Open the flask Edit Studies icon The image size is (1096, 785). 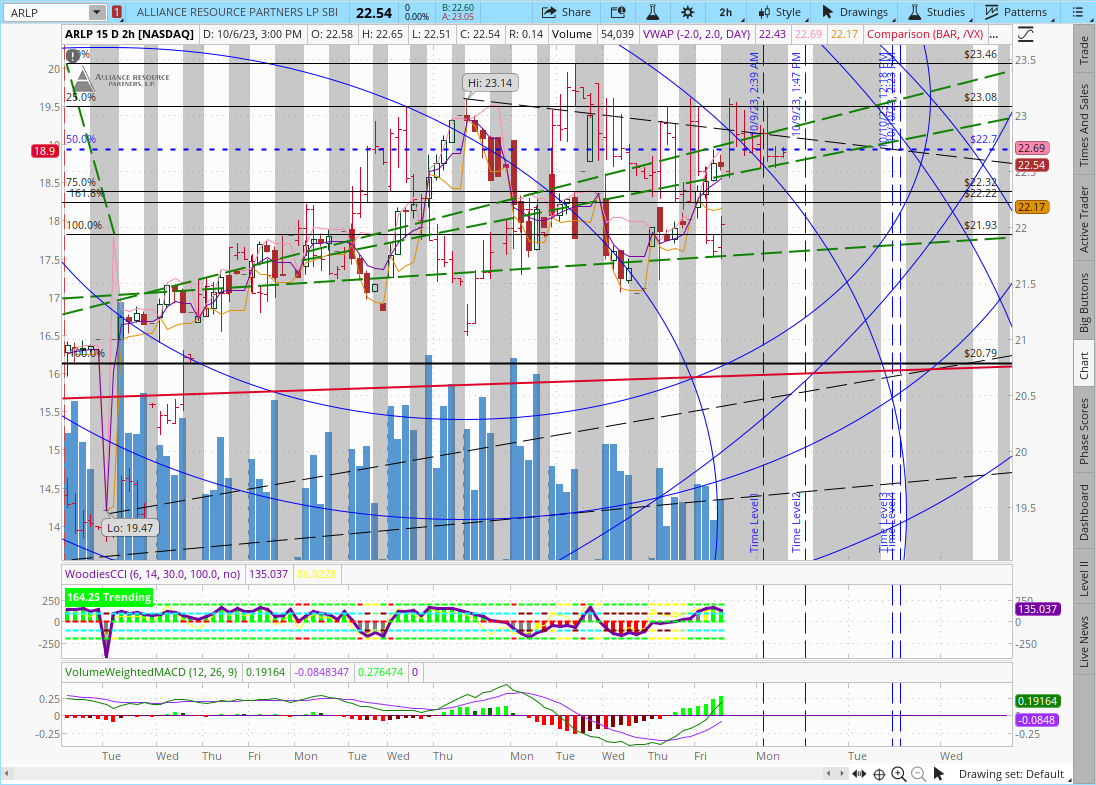tap(653, 13)
